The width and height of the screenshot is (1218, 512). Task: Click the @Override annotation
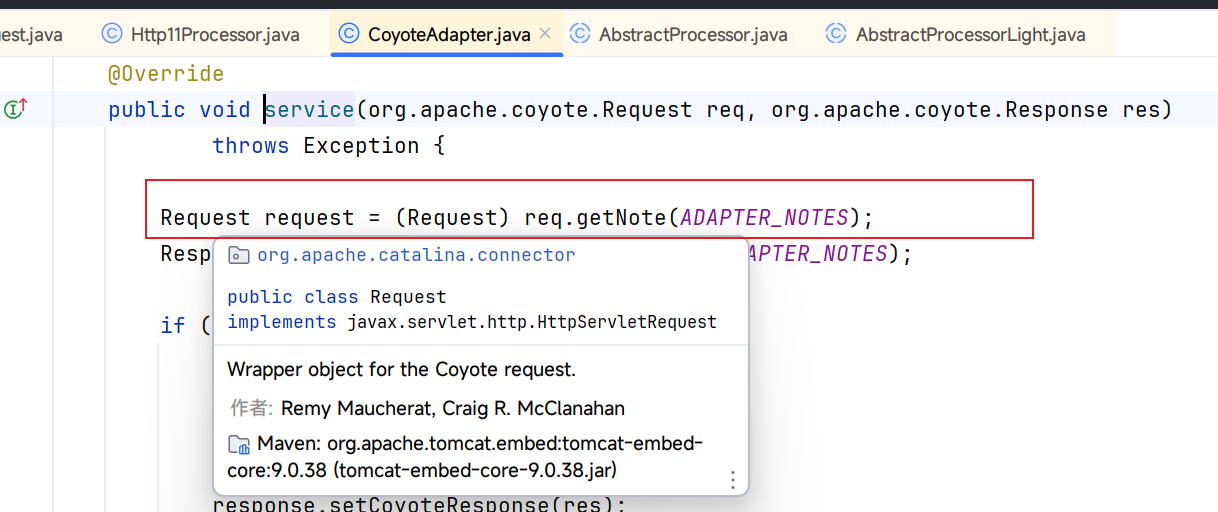[166, 73]
